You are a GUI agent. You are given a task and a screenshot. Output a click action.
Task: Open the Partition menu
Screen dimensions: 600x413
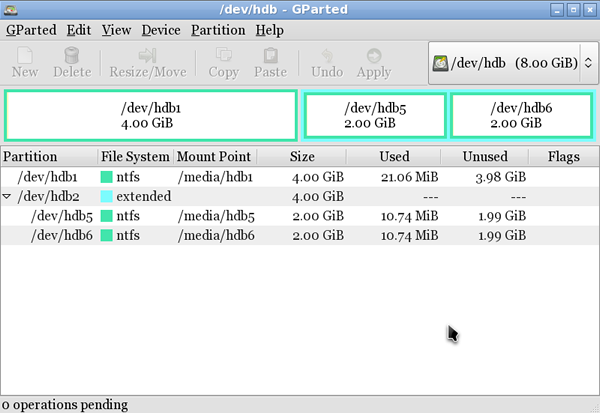218,30
